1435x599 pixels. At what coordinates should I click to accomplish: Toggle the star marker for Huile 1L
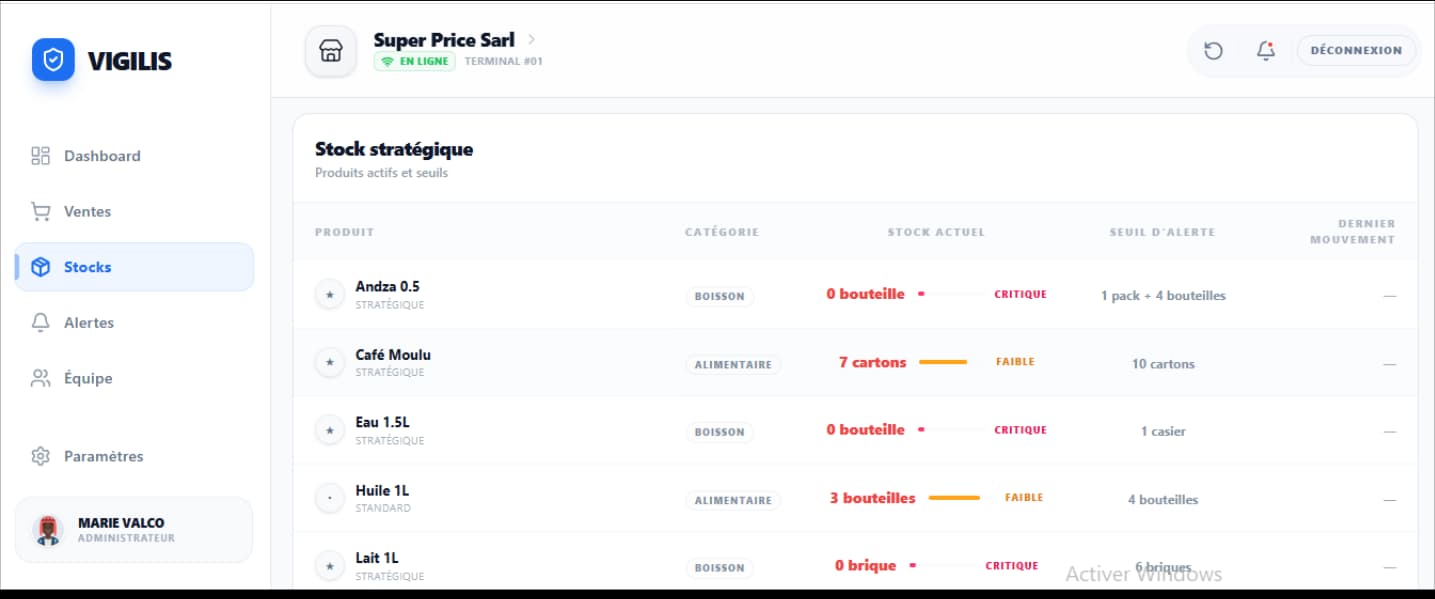pos(330,498)
